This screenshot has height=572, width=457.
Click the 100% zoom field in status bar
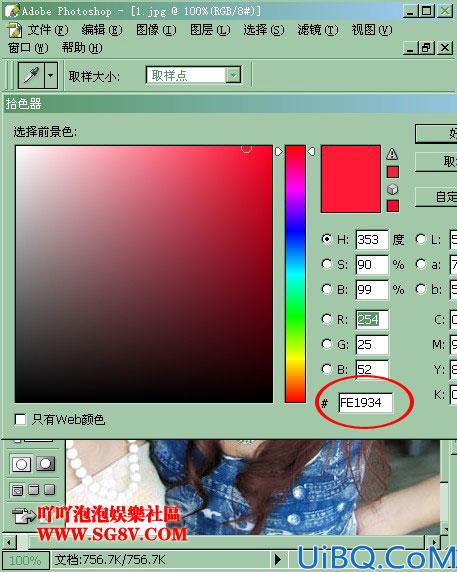click(26, 560)
